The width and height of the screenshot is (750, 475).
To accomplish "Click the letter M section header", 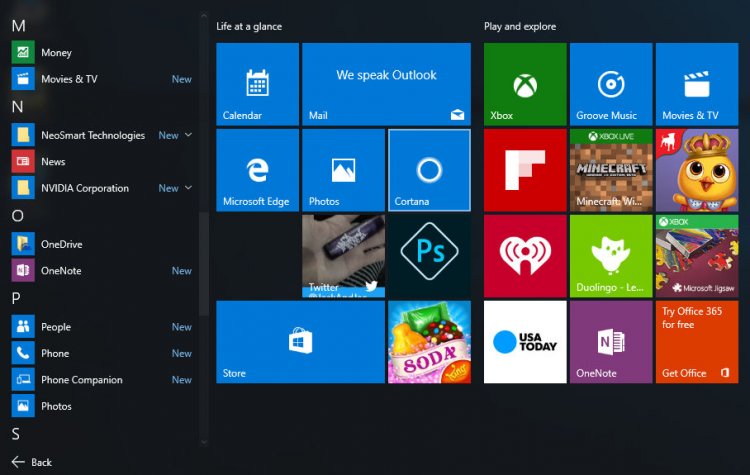I will coord(18,25).
